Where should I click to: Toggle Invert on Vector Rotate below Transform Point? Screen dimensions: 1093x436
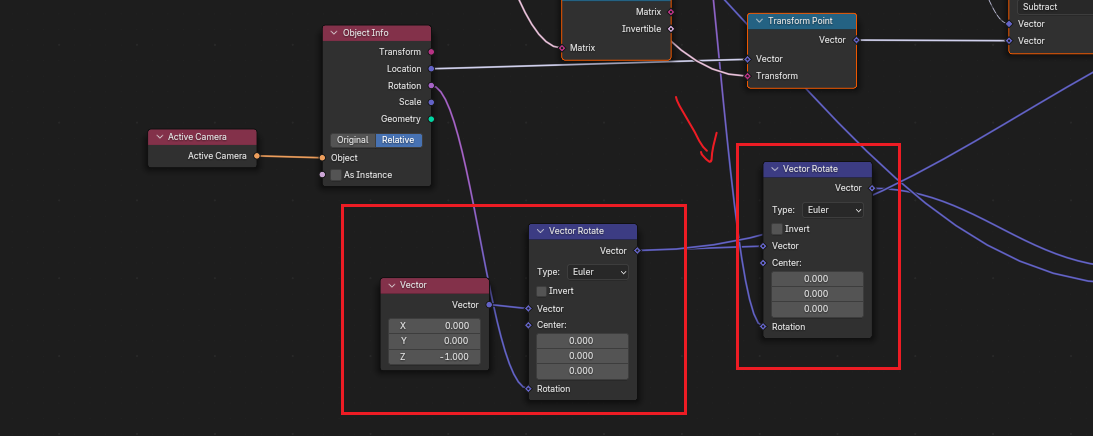(x=777, y=229)
